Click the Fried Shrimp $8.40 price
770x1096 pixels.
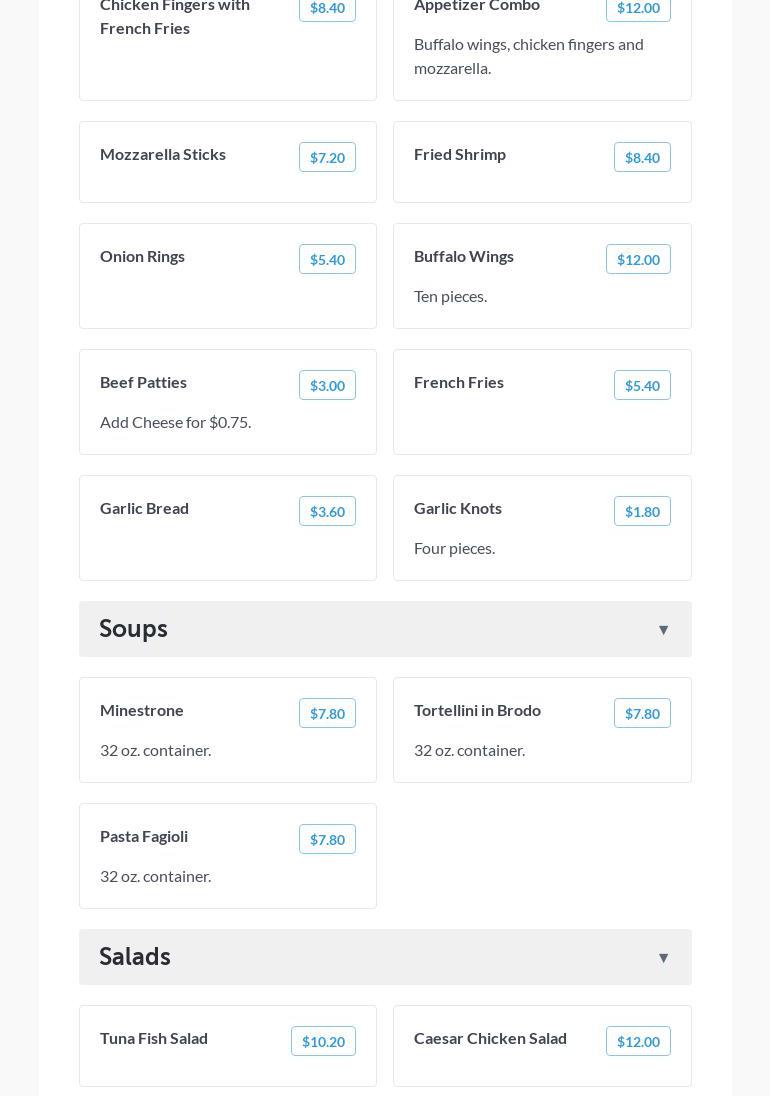click(642, 158)
